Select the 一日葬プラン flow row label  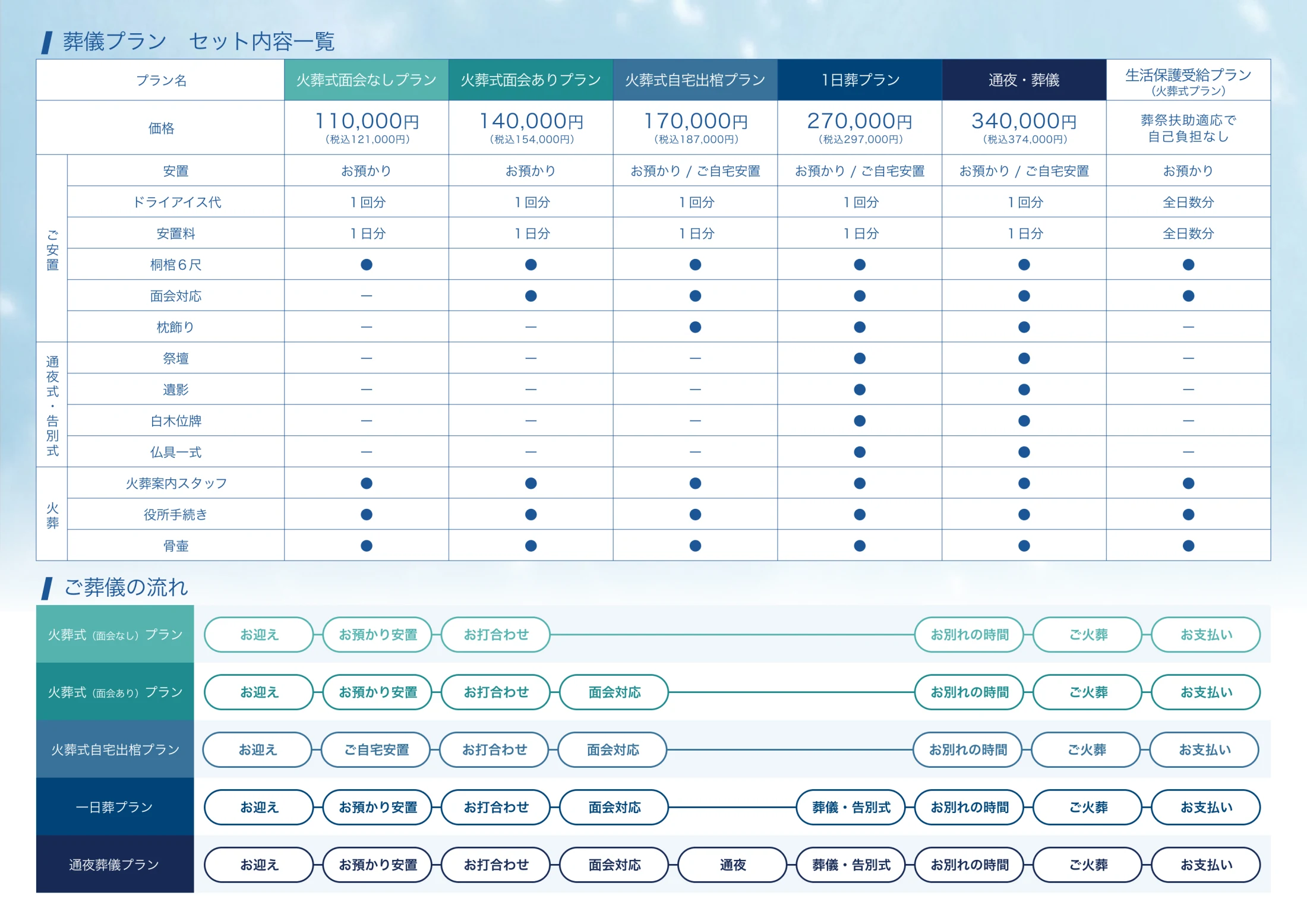115,806
